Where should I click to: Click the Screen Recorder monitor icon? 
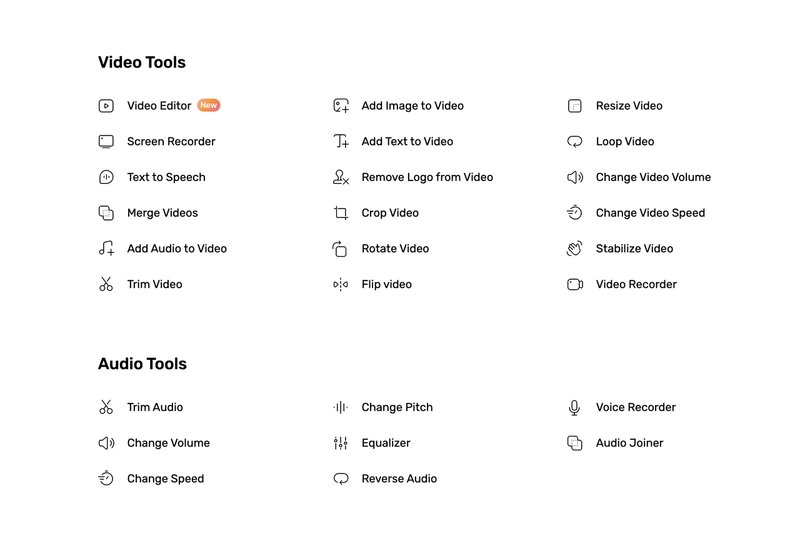[x=106, y=142]
